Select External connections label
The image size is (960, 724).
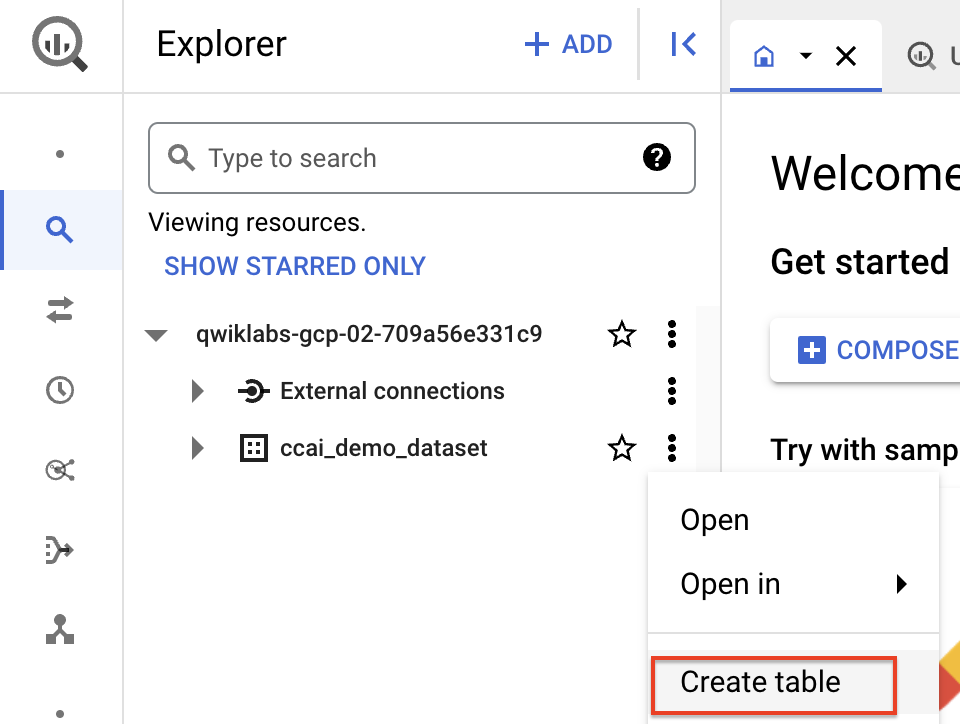click(x=392, y=391)
